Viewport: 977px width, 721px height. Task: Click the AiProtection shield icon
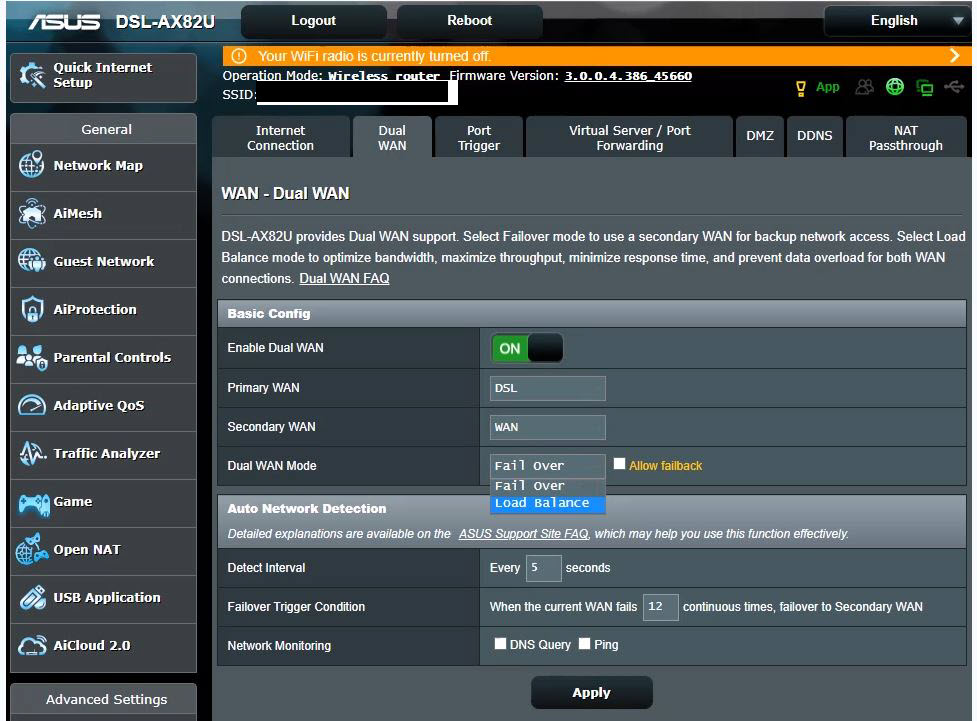[32, 309]
